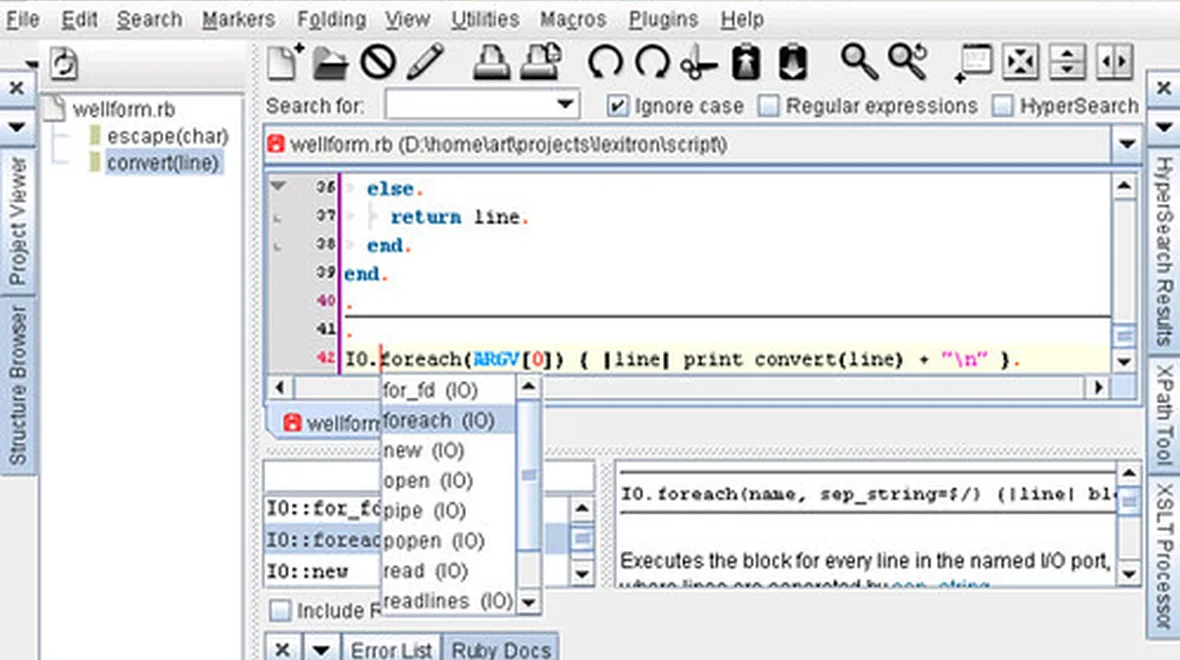
Task: Copy the selection to the clipboard
Action: point(746,62)
